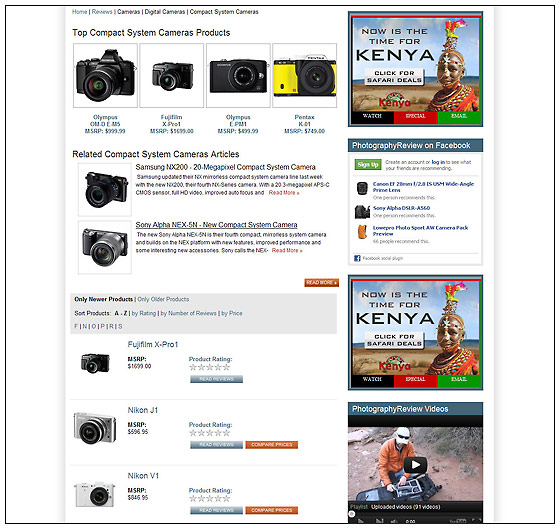Jump to letter R in alphabet index
The height and width of the screenshot is (529, 560).
point(112,326)
